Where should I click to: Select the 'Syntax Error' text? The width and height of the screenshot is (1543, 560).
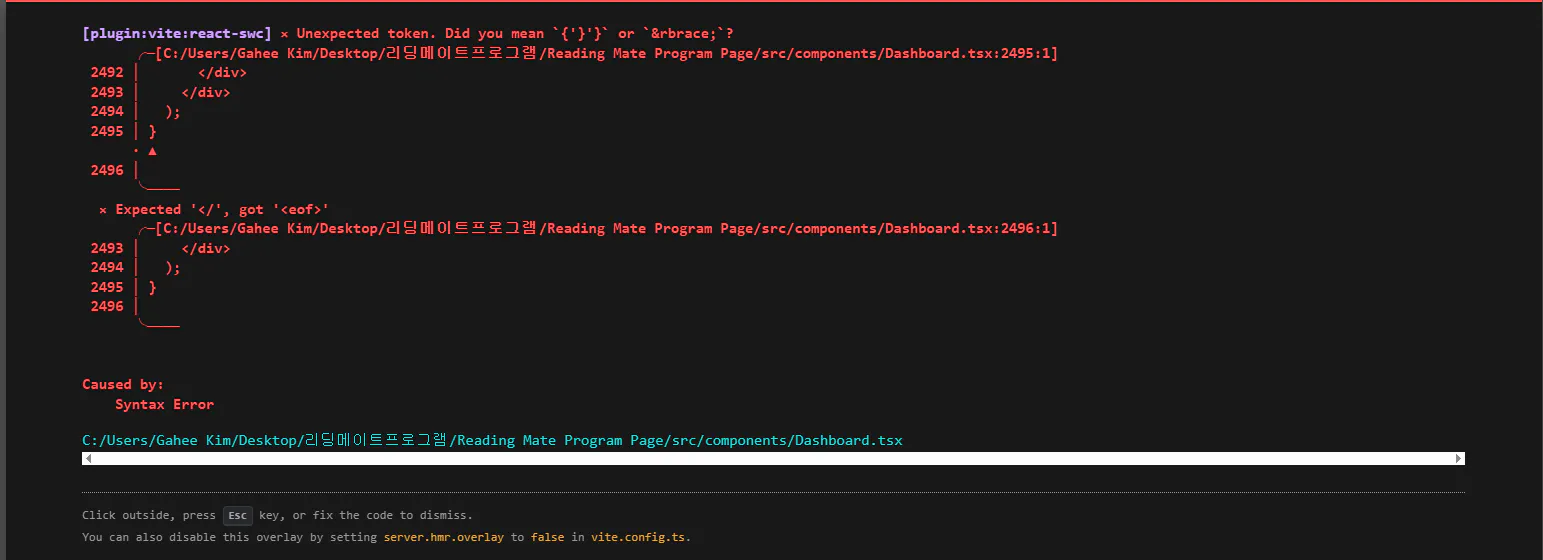[164, 404]
